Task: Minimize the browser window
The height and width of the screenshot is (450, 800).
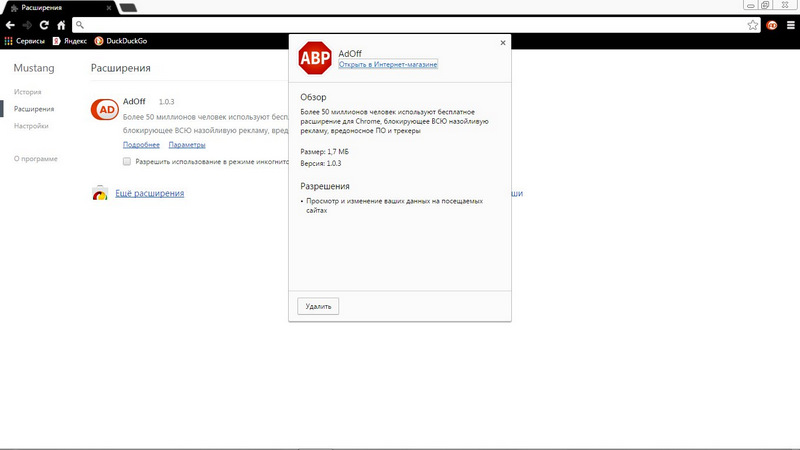Action: tap(750, 5)
